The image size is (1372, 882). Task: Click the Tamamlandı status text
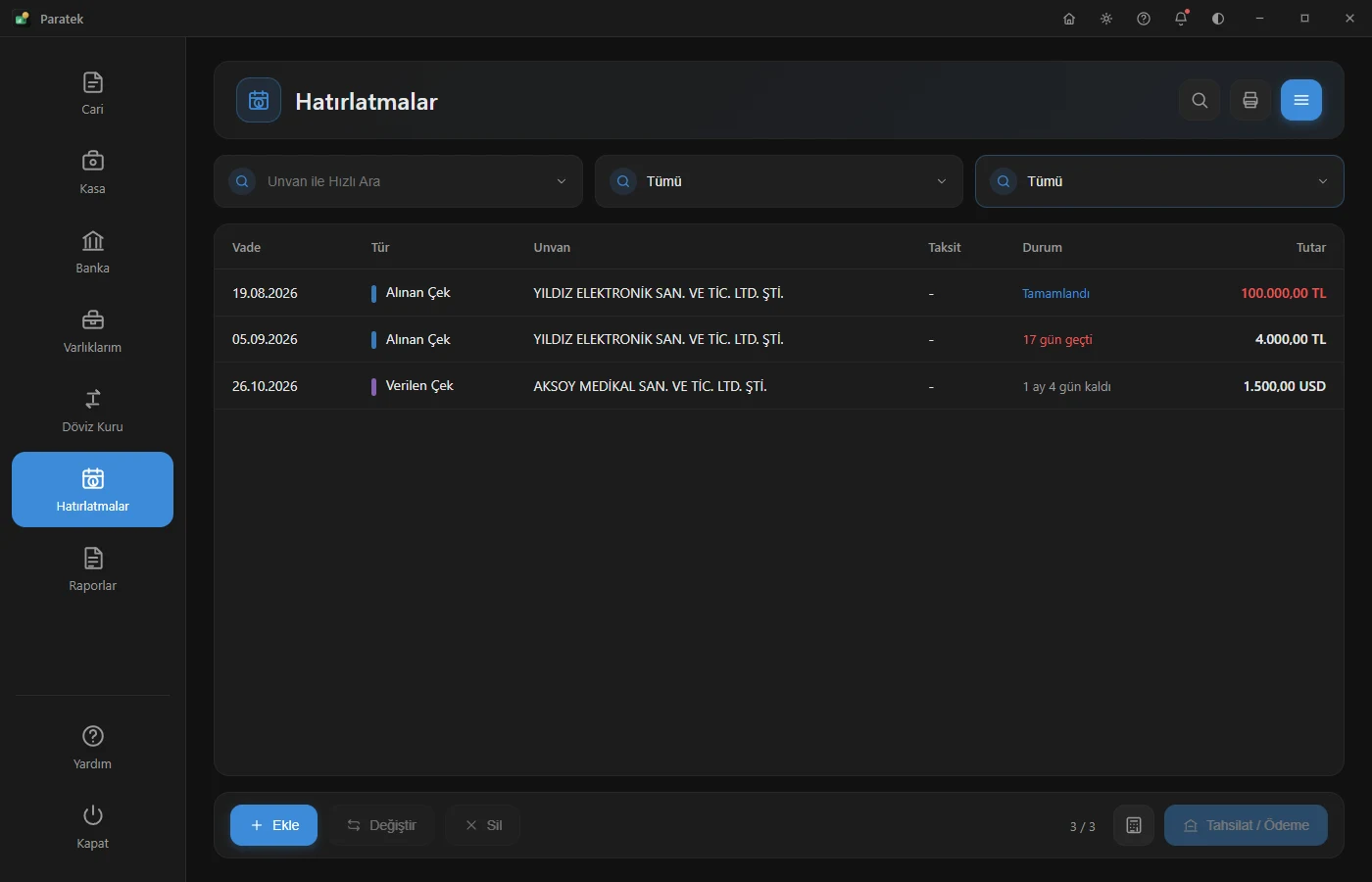[x=1055, y=294]
